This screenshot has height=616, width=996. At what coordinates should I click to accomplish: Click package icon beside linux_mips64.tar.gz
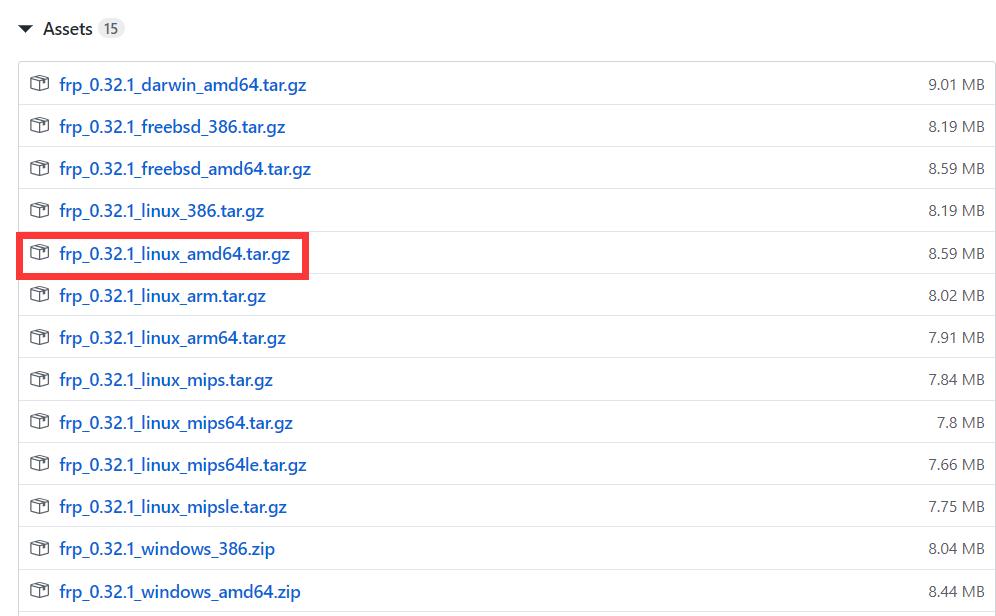click(x=39, y=421)
